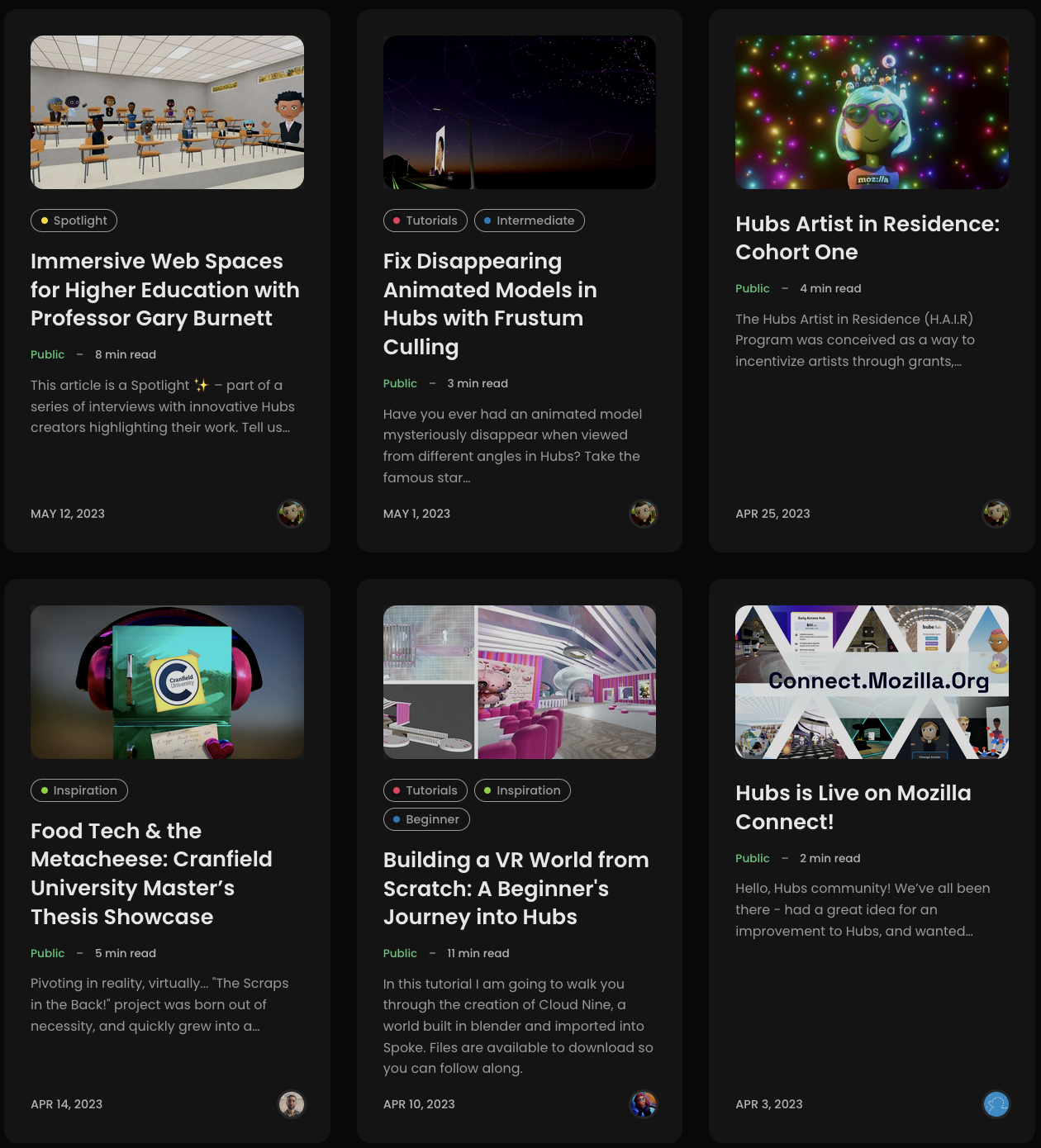Select the Inspiration tag on Food Tech card
The height and width of the screenshot is (1148, 1041).
78,790
